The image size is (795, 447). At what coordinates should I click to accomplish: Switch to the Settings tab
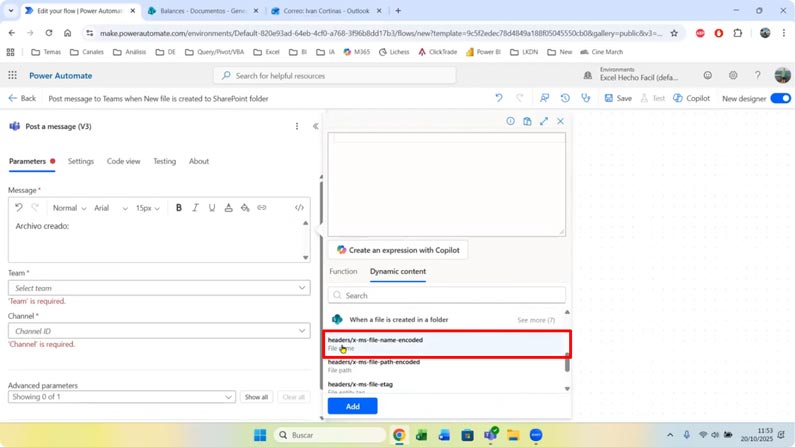click(x=81, y=161)
